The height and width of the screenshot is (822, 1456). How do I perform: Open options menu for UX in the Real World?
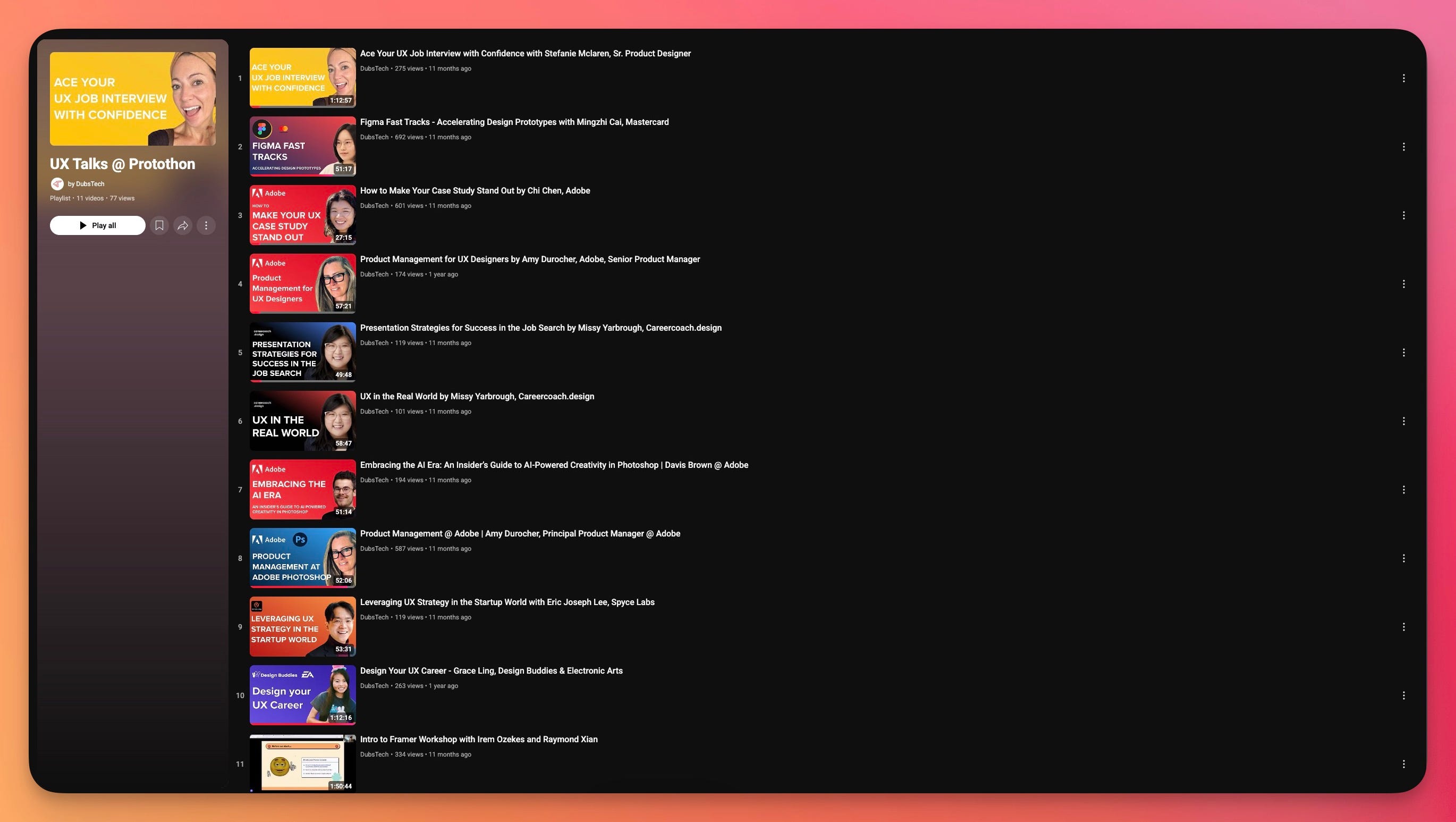(x=1403, y=421)
